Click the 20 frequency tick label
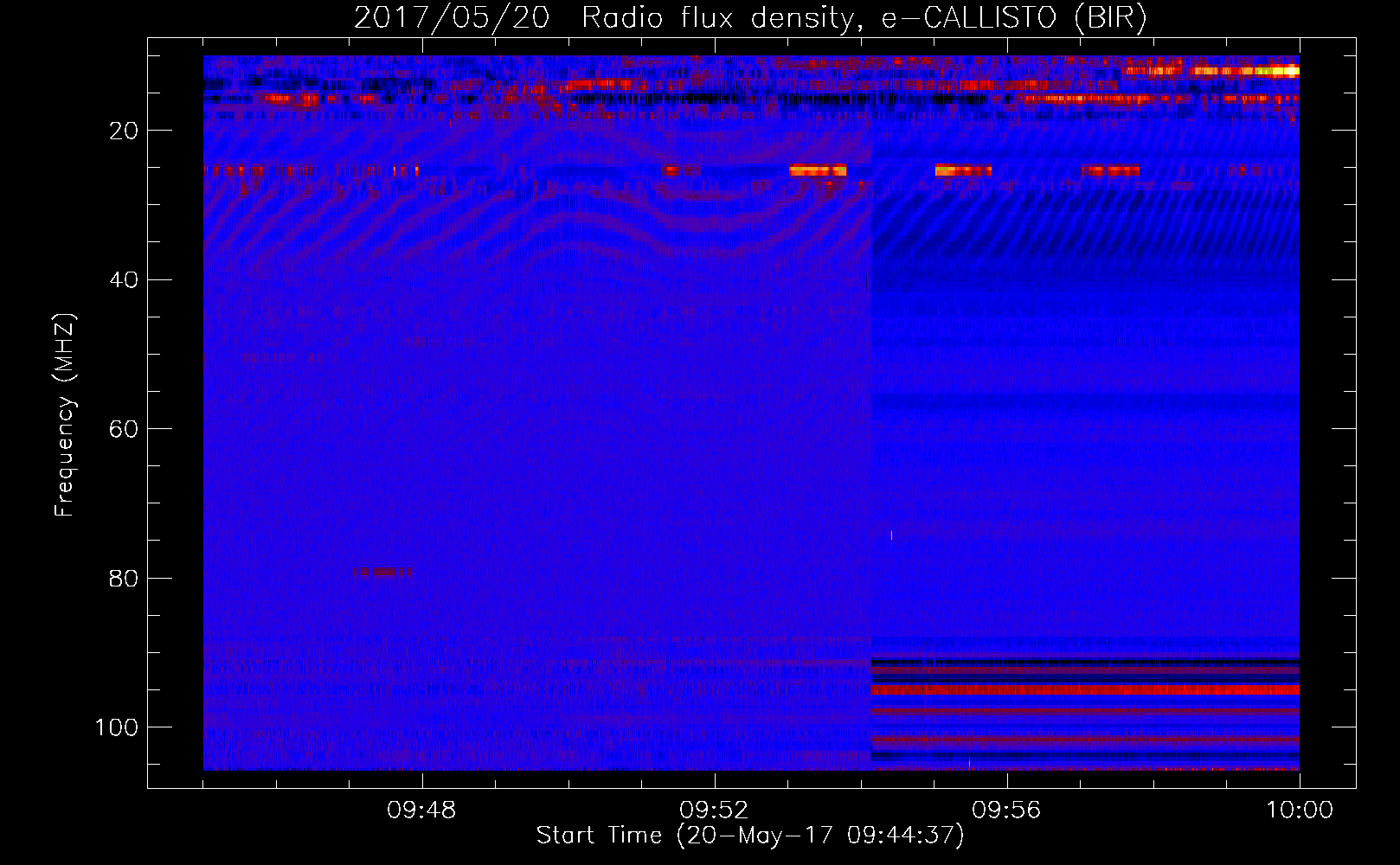1400x865 pixels. (124, 131)
